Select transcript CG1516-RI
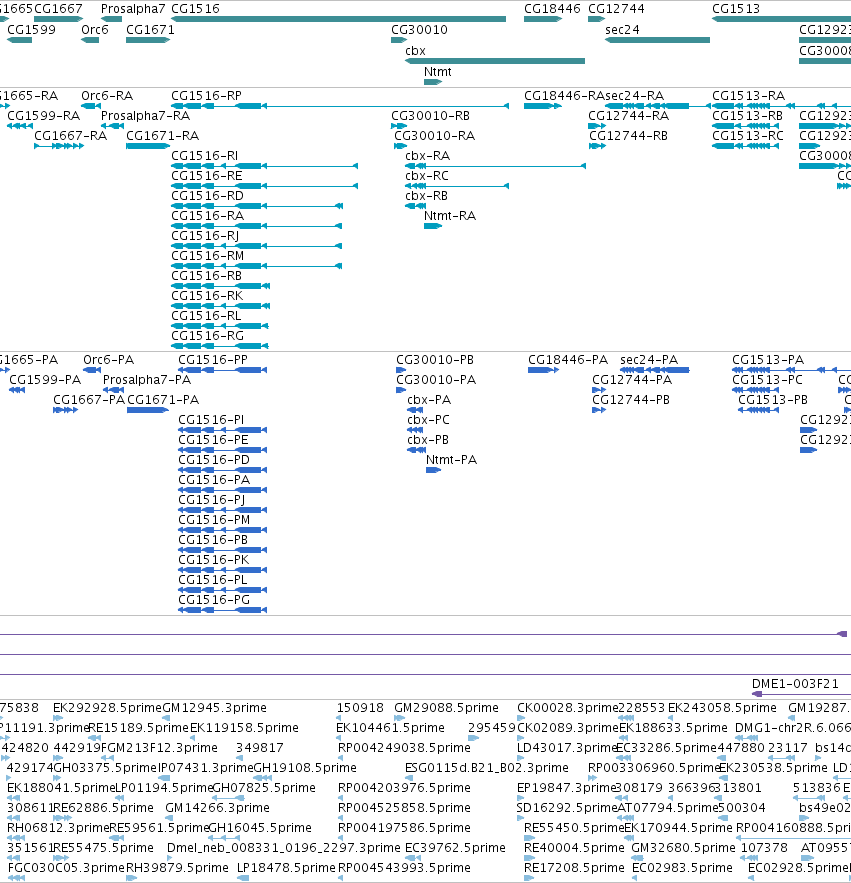The width and height of the screenshot is (851, 883). (x=205, y=155)
